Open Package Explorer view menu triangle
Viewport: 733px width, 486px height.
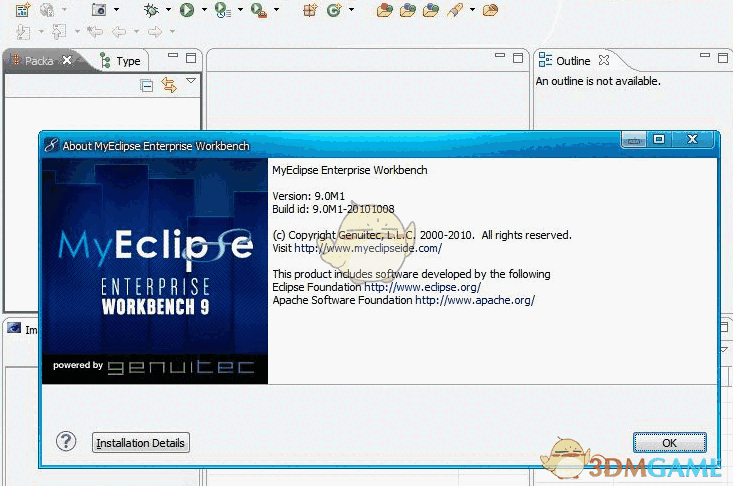(191, 81)
